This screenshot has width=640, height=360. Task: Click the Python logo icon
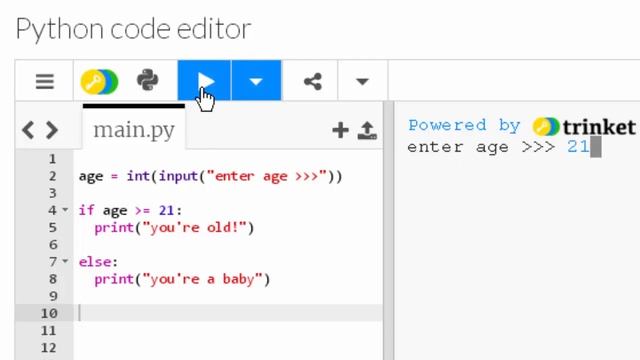pos(148,80)
